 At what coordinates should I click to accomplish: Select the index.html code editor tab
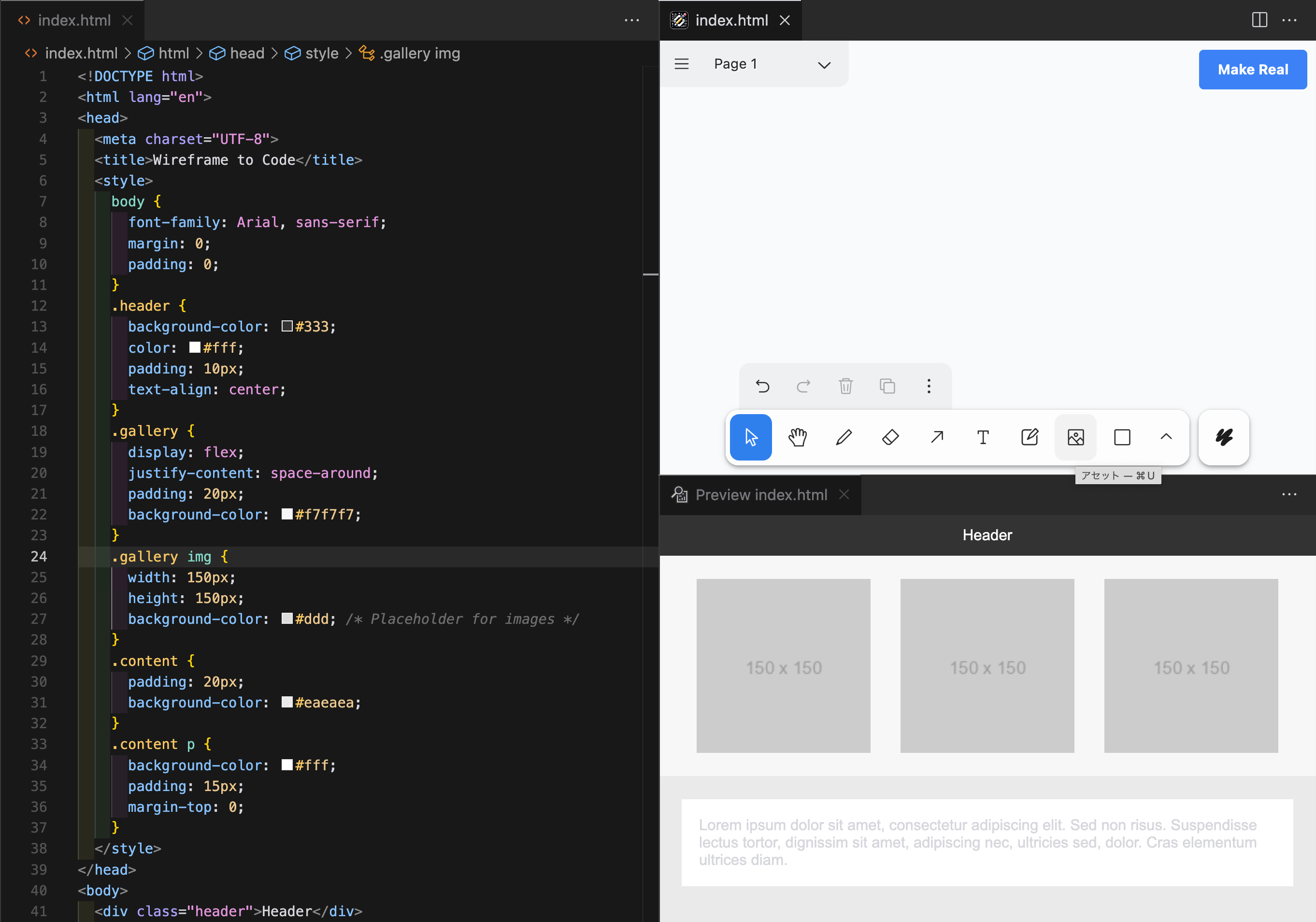(74, 21)
